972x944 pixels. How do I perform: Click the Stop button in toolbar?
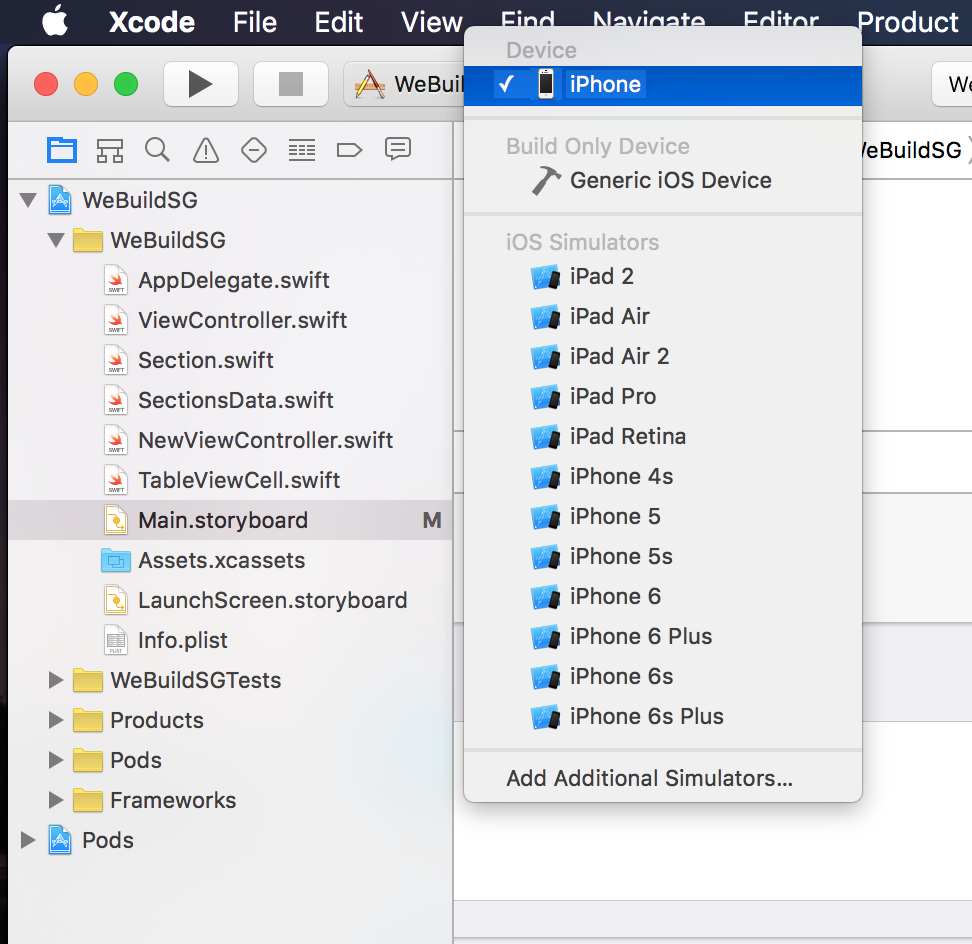[291, 84]
